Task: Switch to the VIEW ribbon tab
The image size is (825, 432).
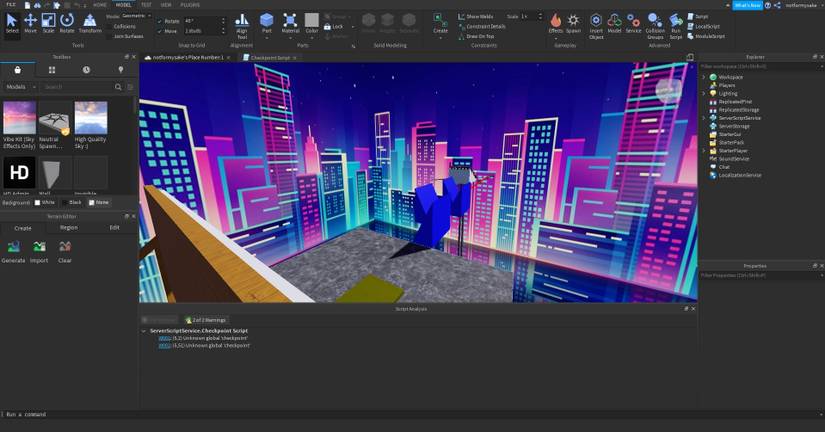Action: pyautogui.click(x=166, y=5)
